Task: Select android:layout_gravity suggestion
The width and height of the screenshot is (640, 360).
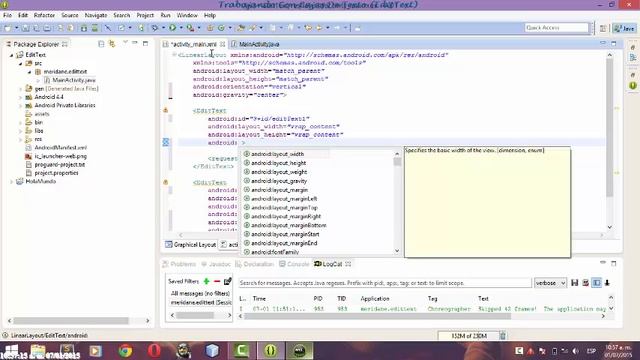Action: pyautogui.click(x=279, y=181)
